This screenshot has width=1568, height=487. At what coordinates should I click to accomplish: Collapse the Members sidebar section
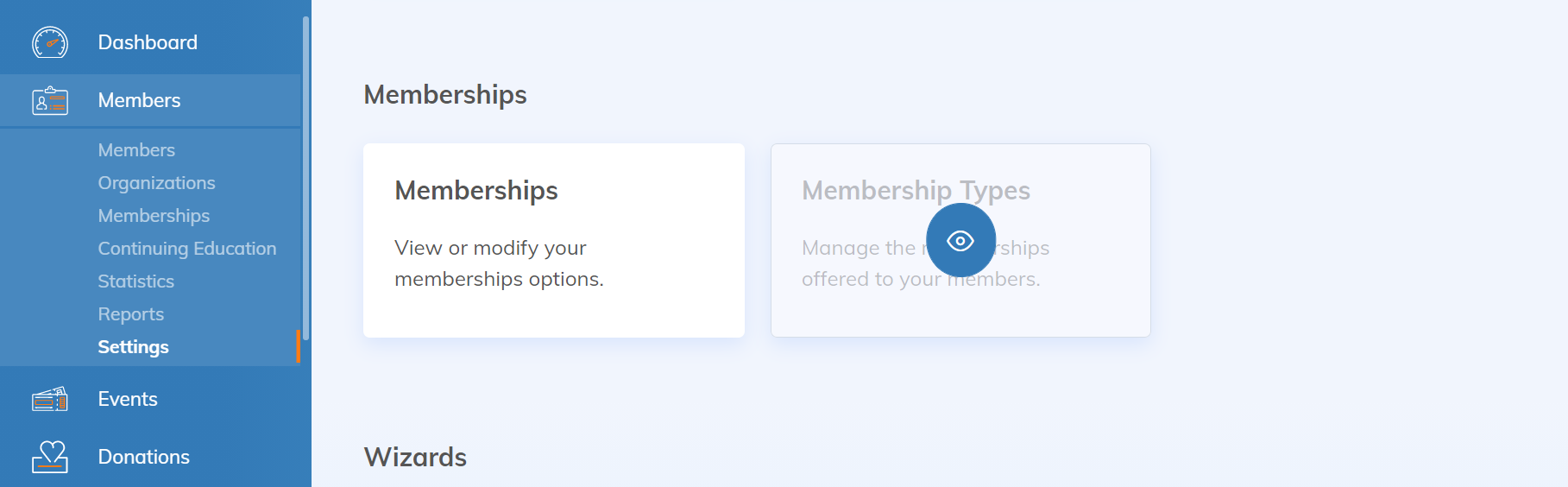coord(139,101)
